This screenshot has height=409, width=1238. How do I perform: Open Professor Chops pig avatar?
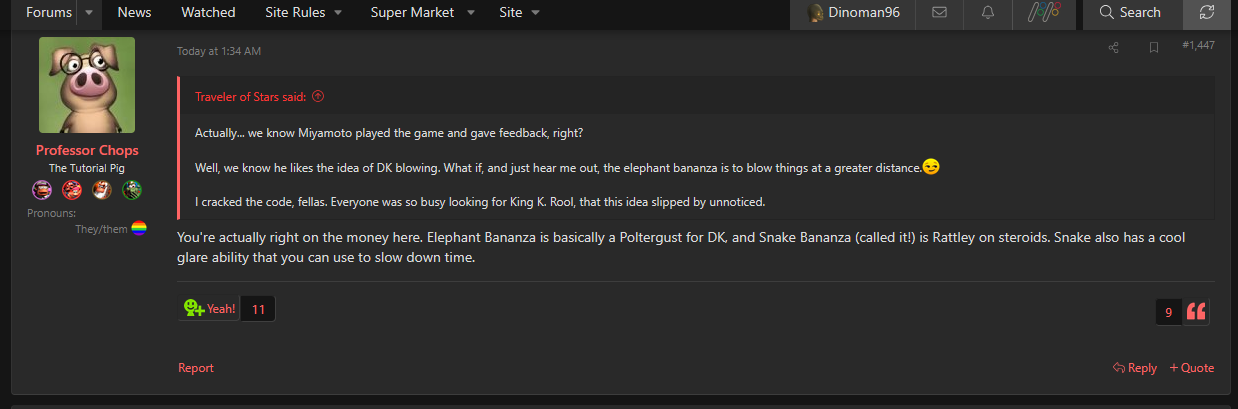87,85
